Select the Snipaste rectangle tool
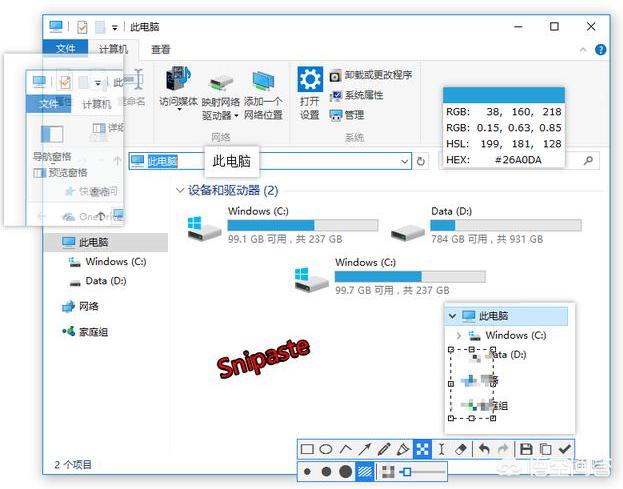This screenshot has width=623, height=489. point(307,449)
